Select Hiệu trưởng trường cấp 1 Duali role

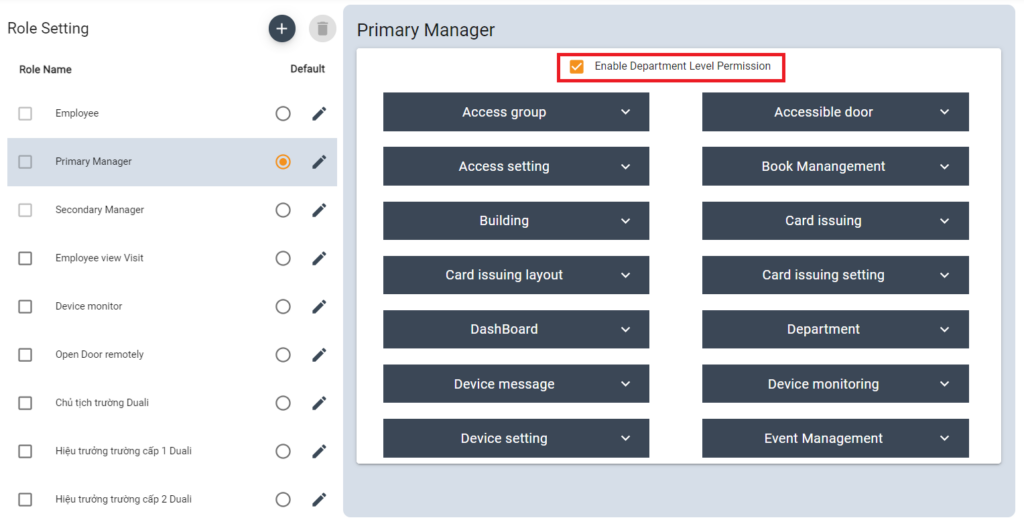coord(123,451)
